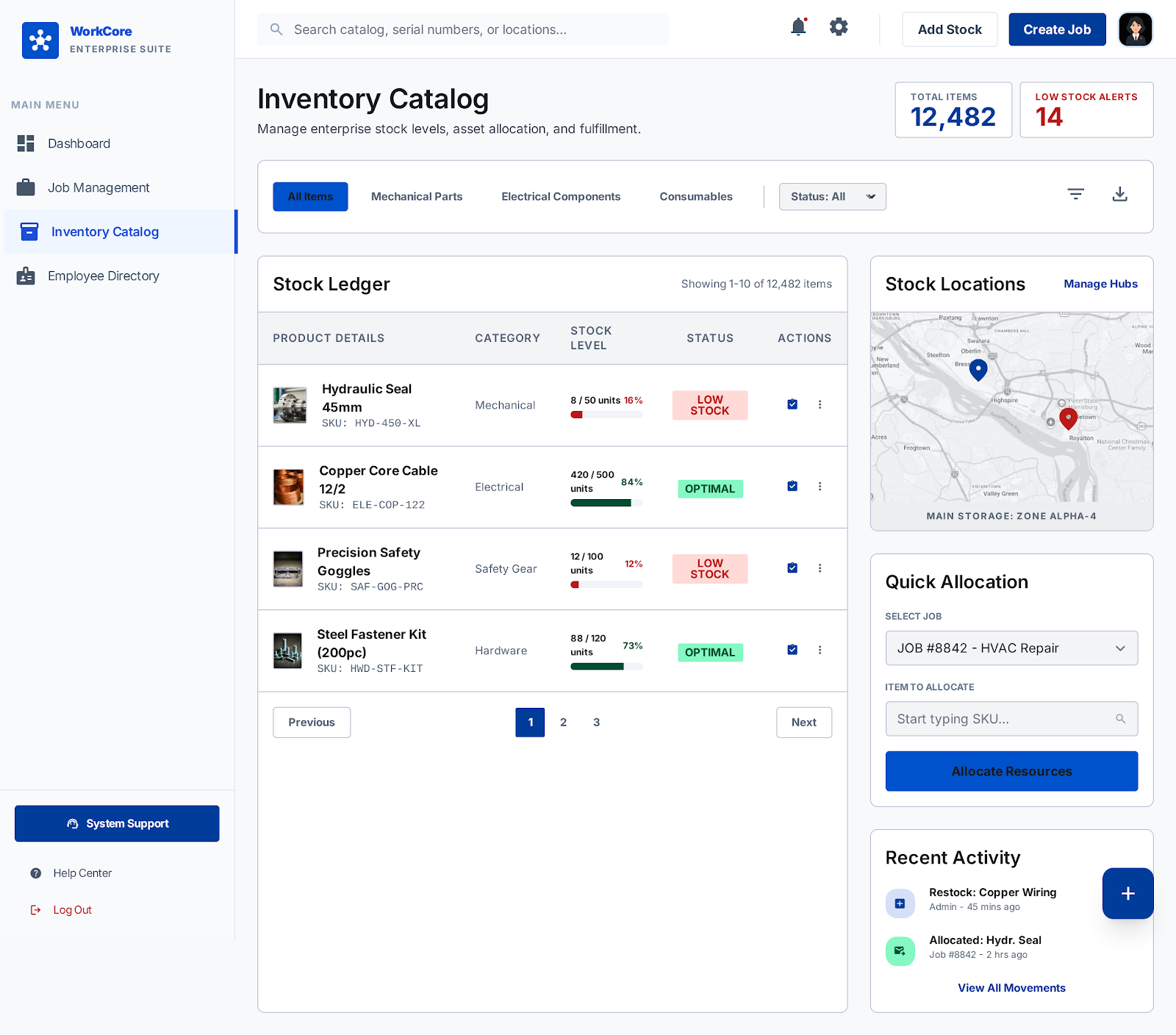This screenshot has height=1035, width=1176.
Task: Select the Dashboard sidebar icon
Action: (26, 143)
